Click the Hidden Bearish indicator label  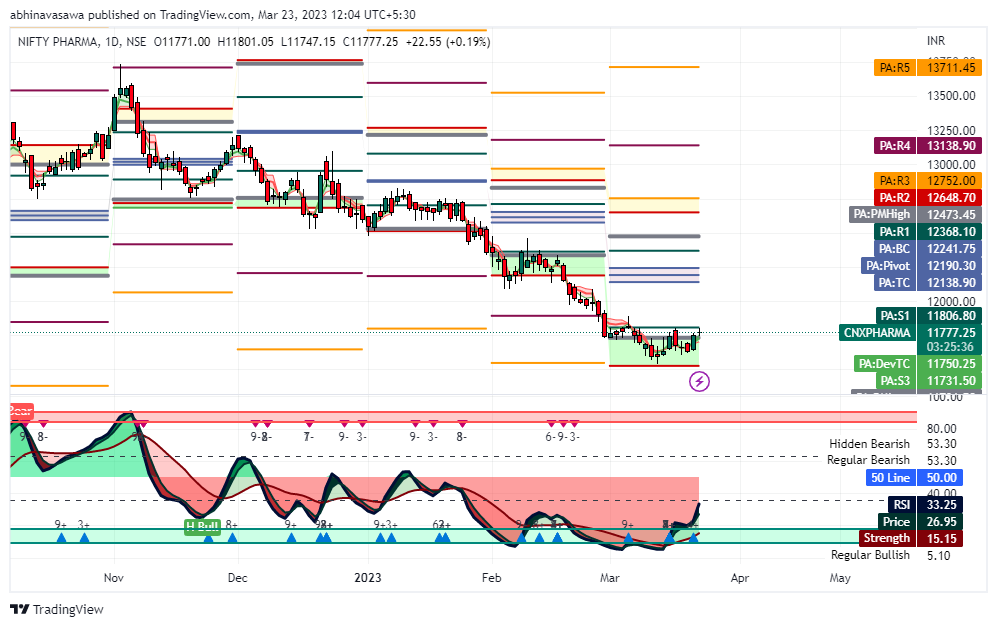point(869,444)
